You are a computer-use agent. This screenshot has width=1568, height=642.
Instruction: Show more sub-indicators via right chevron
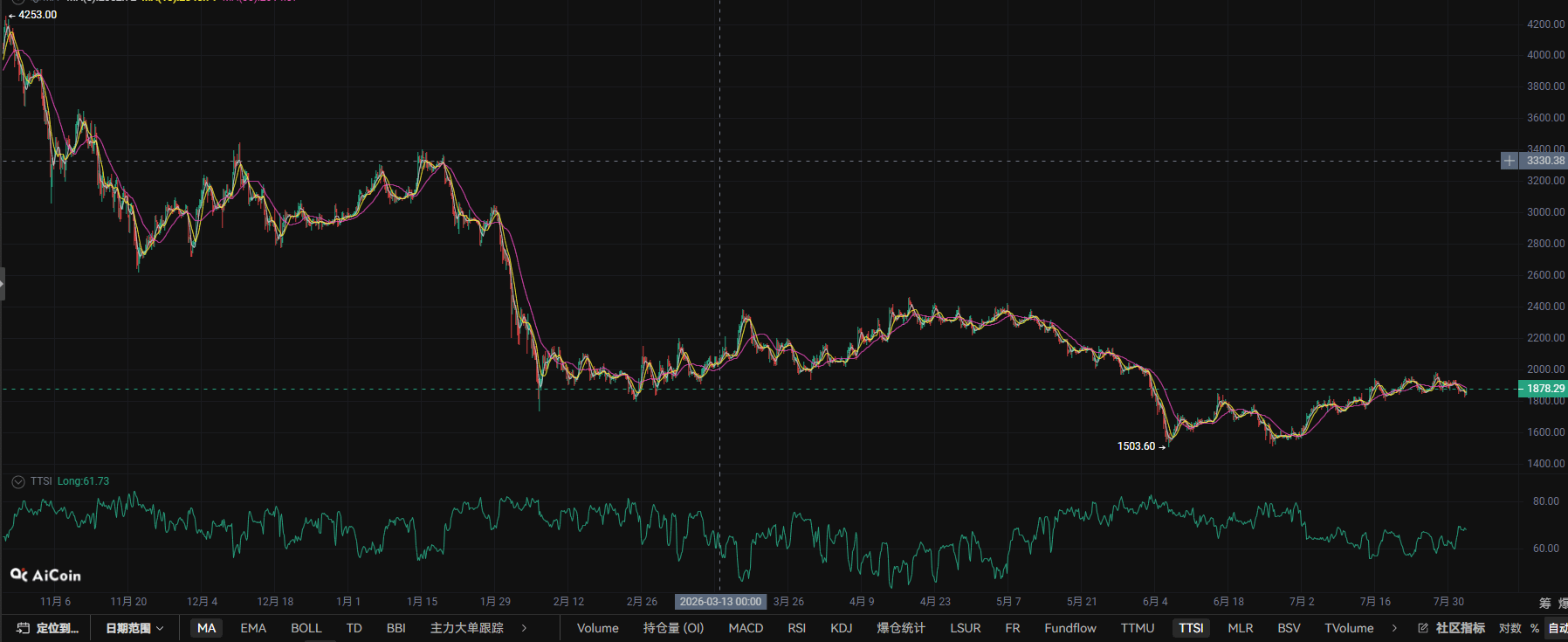(1394, 628)
